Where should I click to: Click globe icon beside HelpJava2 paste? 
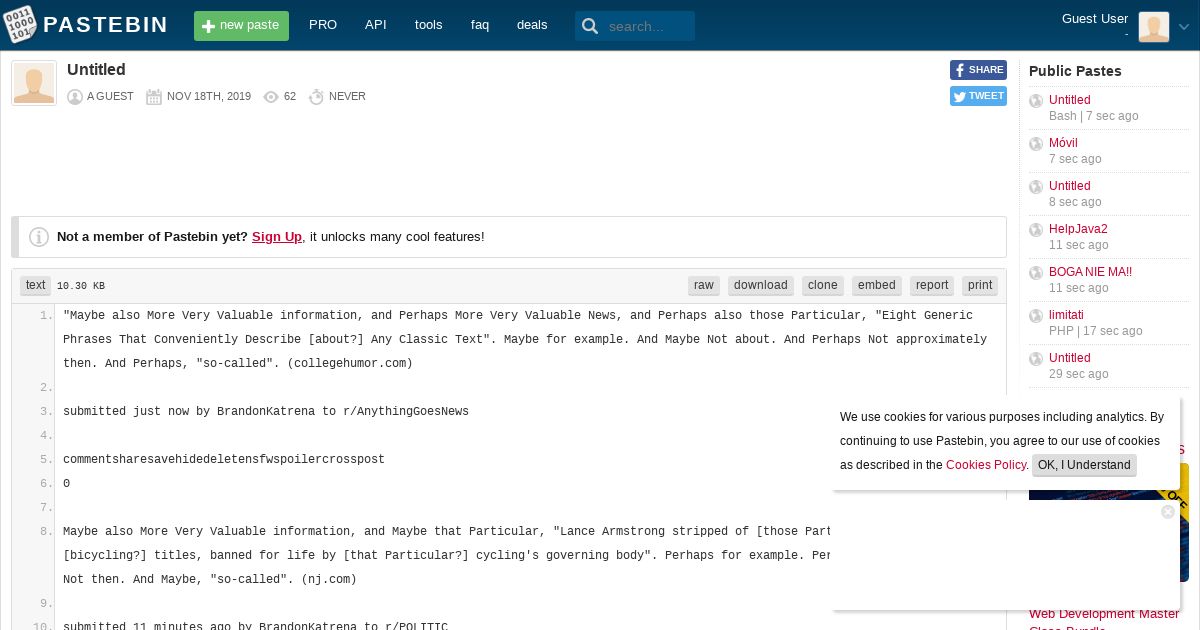coord(1036,230)
